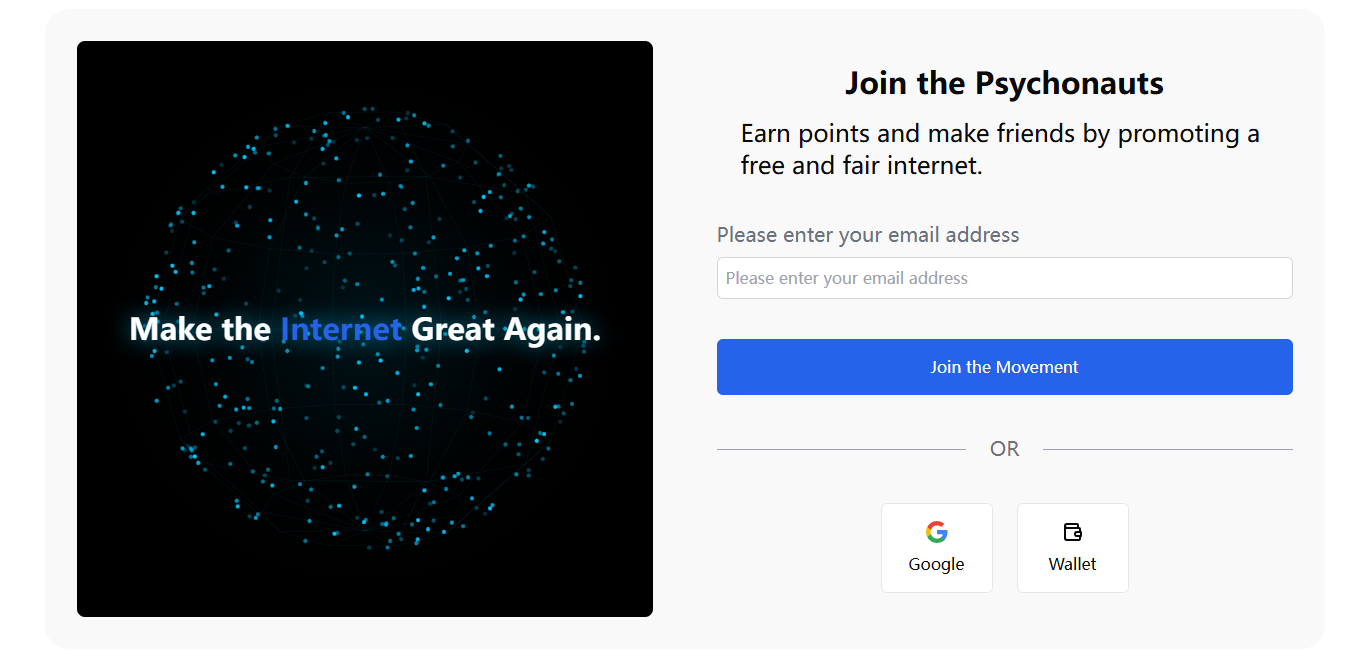Click the email address label above the field

[867, 235]
